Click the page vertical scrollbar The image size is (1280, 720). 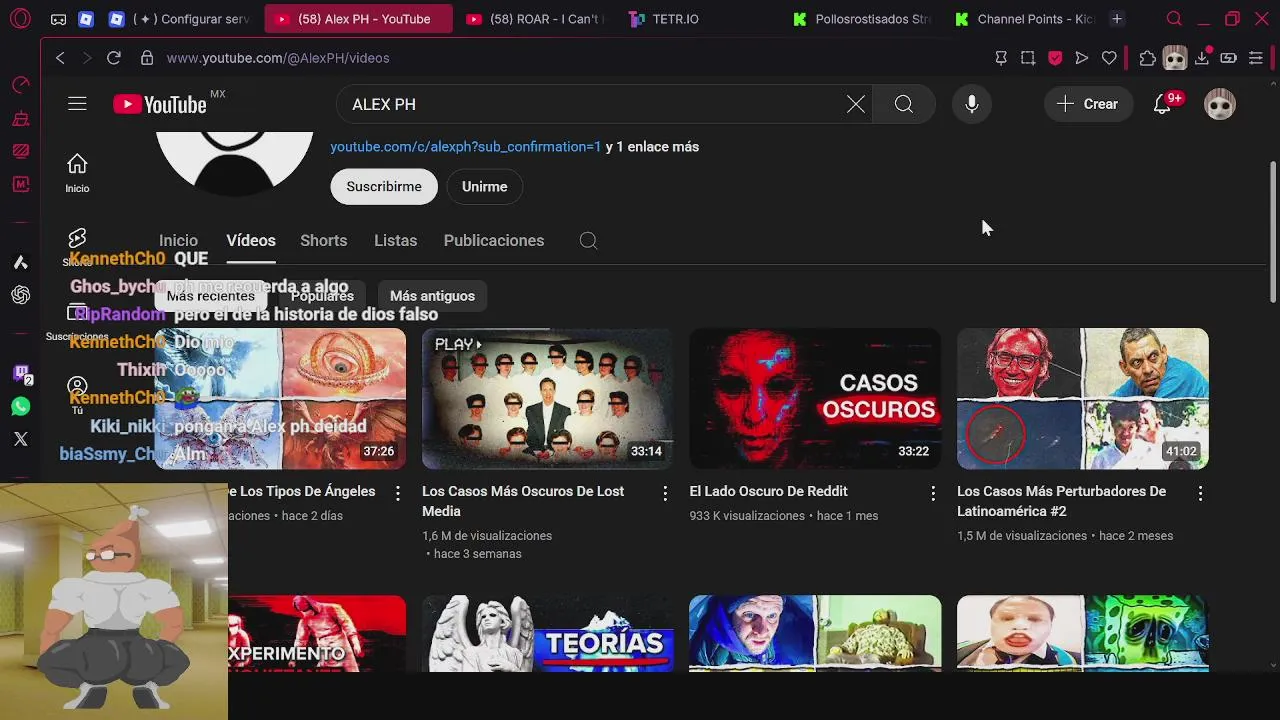click(1273, 230)
